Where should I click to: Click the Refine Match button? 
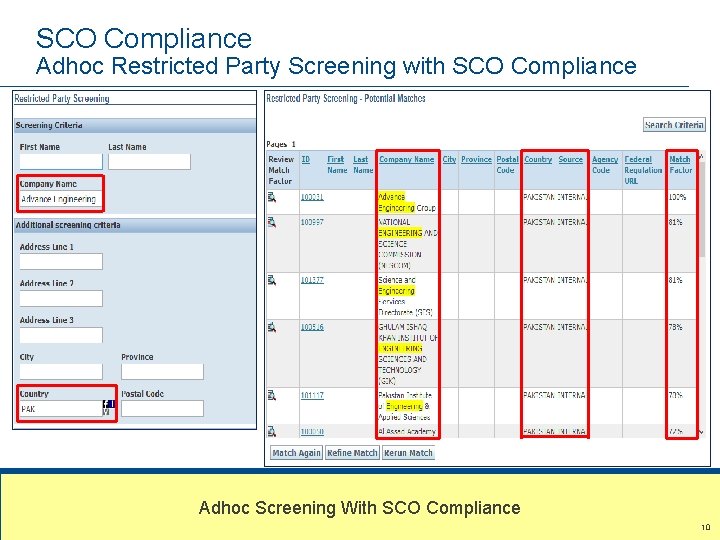[352, 453]
